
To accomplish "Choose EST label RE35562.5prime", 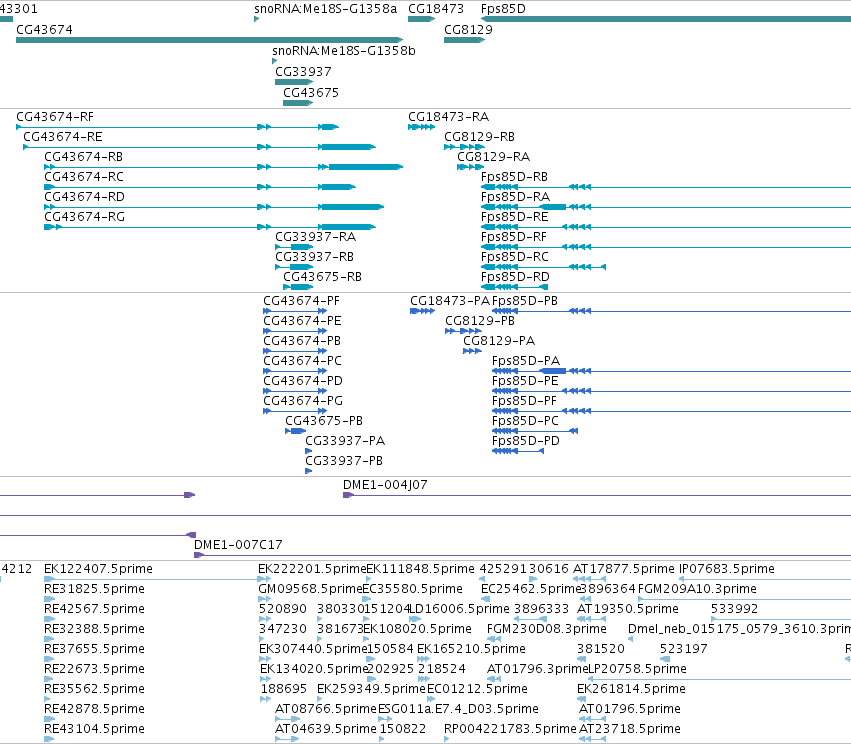I will tap(94, 689).
